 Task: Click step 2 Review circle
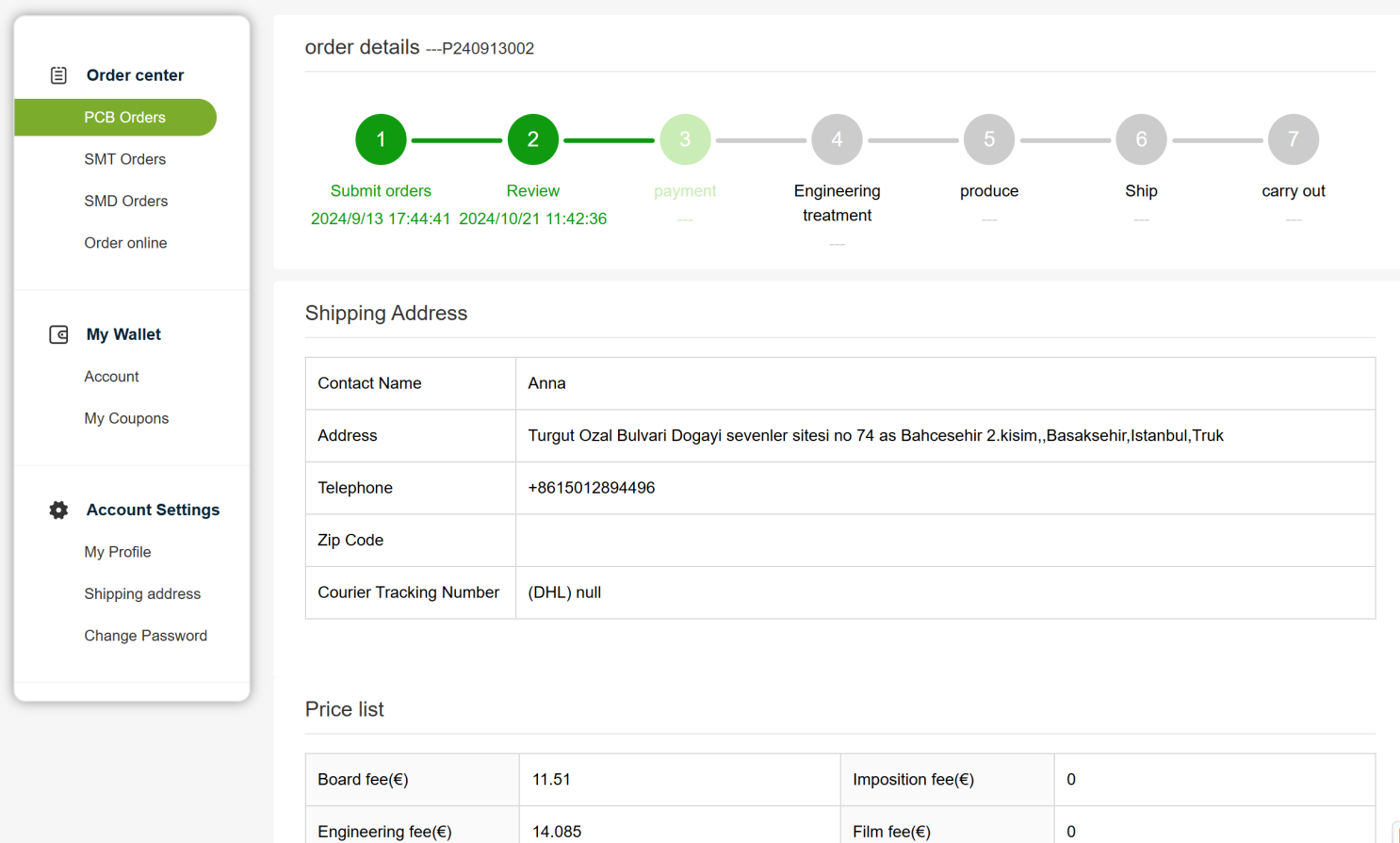click(532, 139)
